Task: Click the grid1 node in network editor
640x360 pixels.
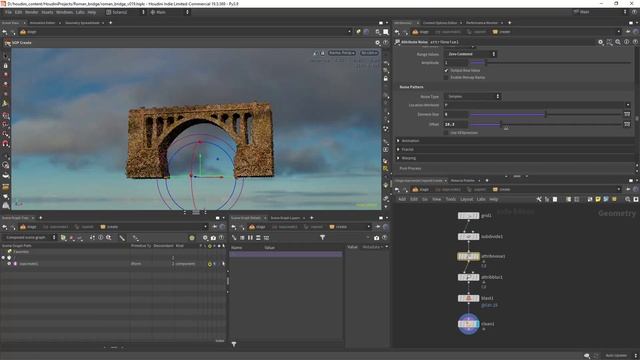Action: tap(468, 216)
